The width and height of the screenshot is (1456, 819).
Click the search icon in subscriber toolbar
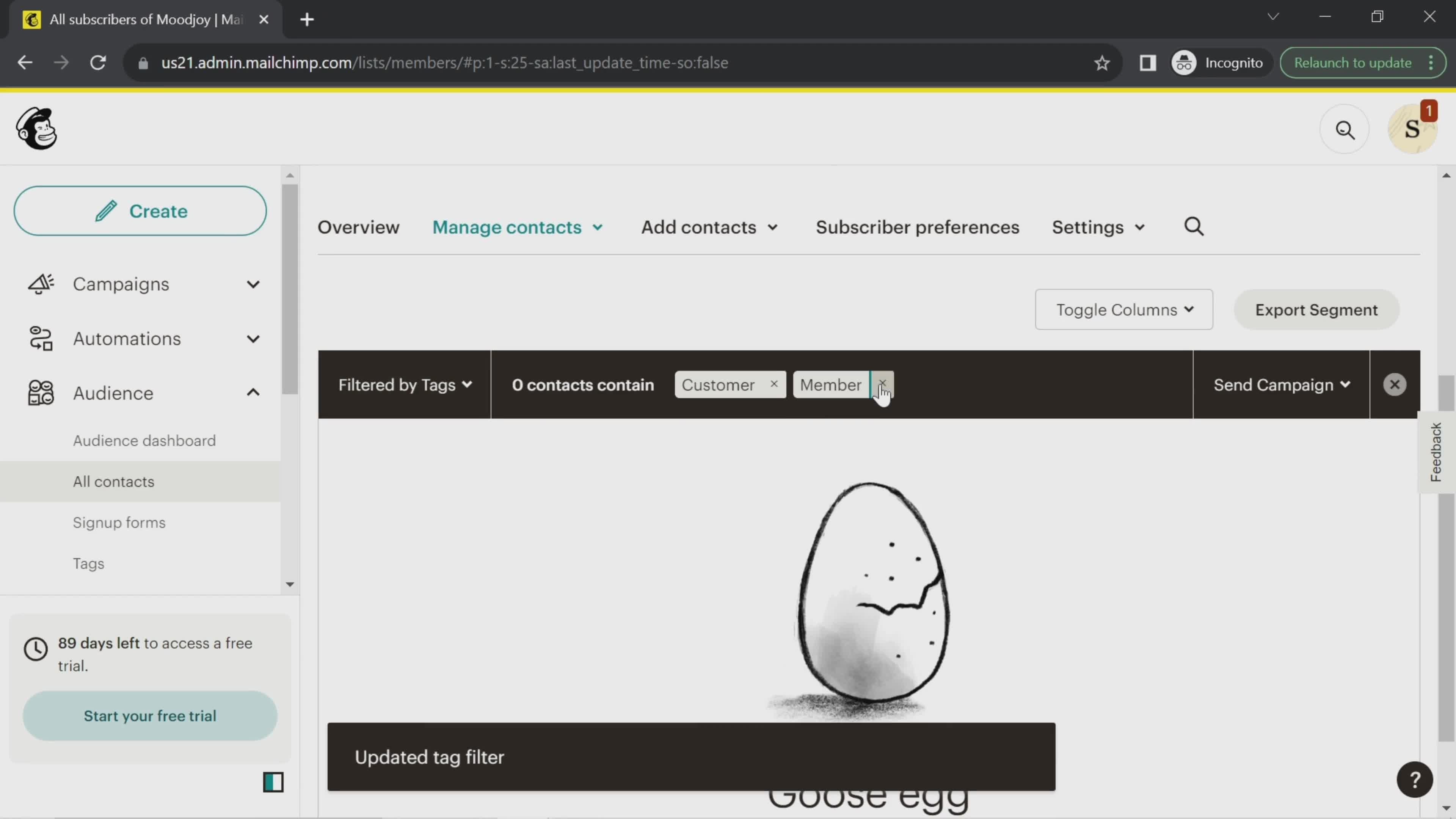[x=1195, y=227]
